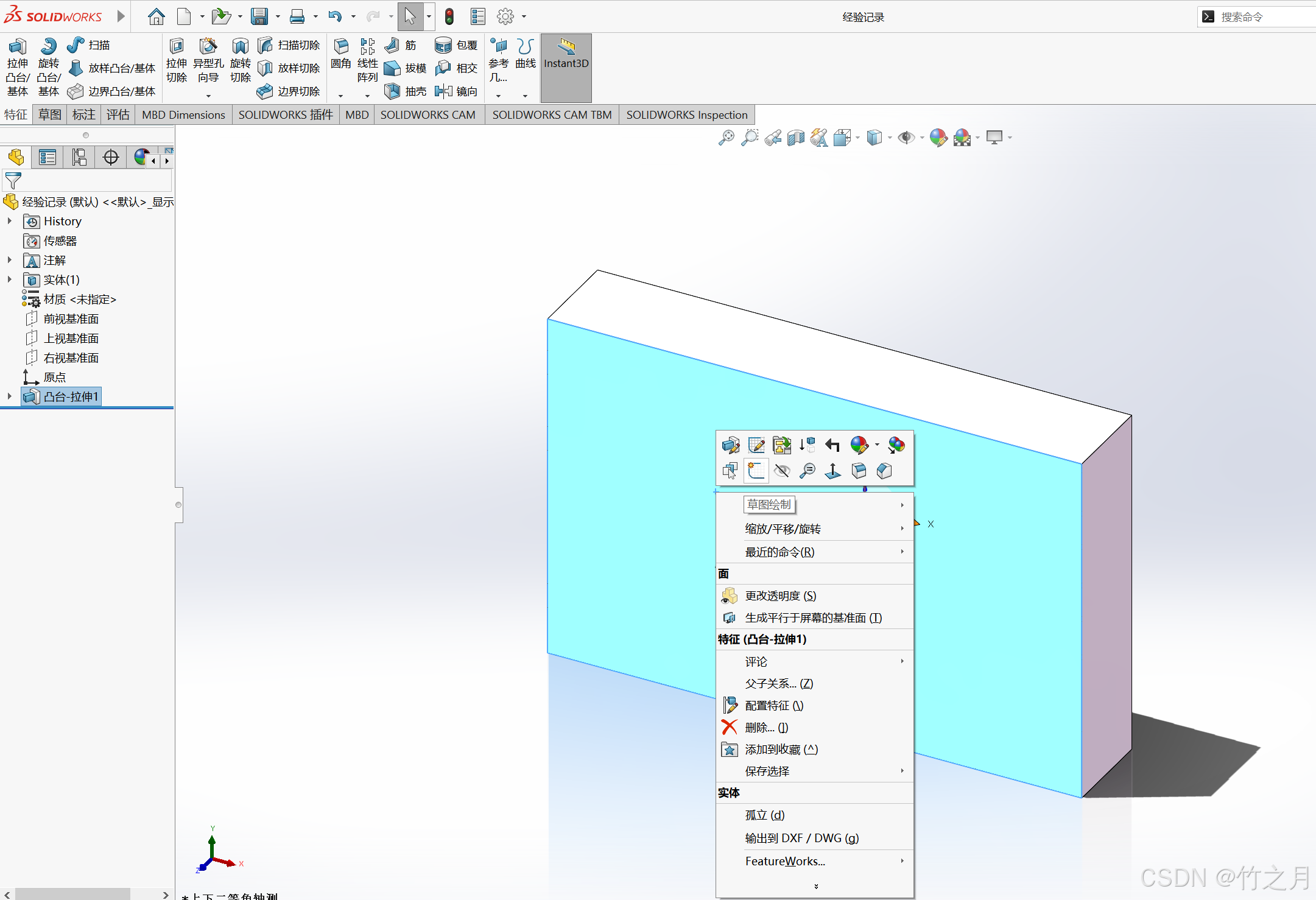Select 孤立 (Isolate) menu entry
This screenshot has width=1316, height=900.
764,815
